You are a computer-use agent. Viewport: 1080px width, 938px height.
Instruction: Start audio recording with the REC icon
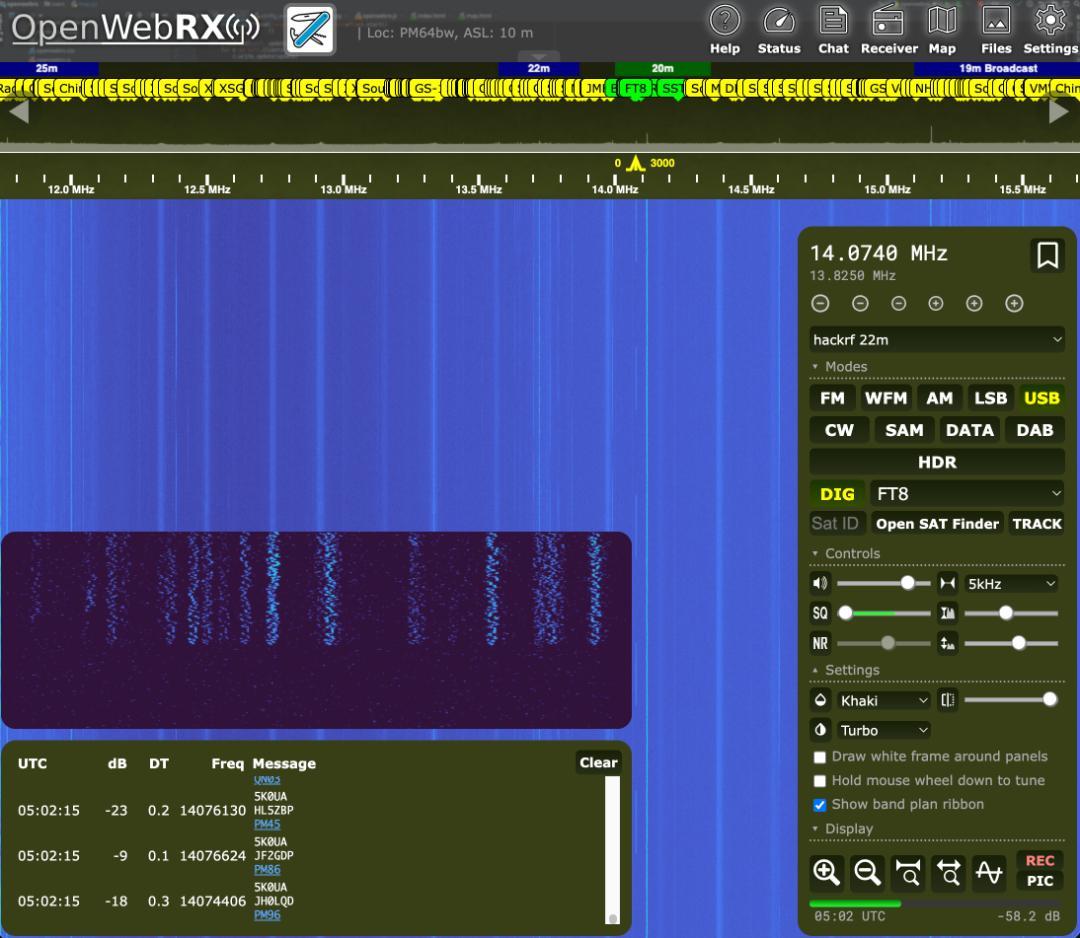pyautogui.click(x=1039, y=861)
